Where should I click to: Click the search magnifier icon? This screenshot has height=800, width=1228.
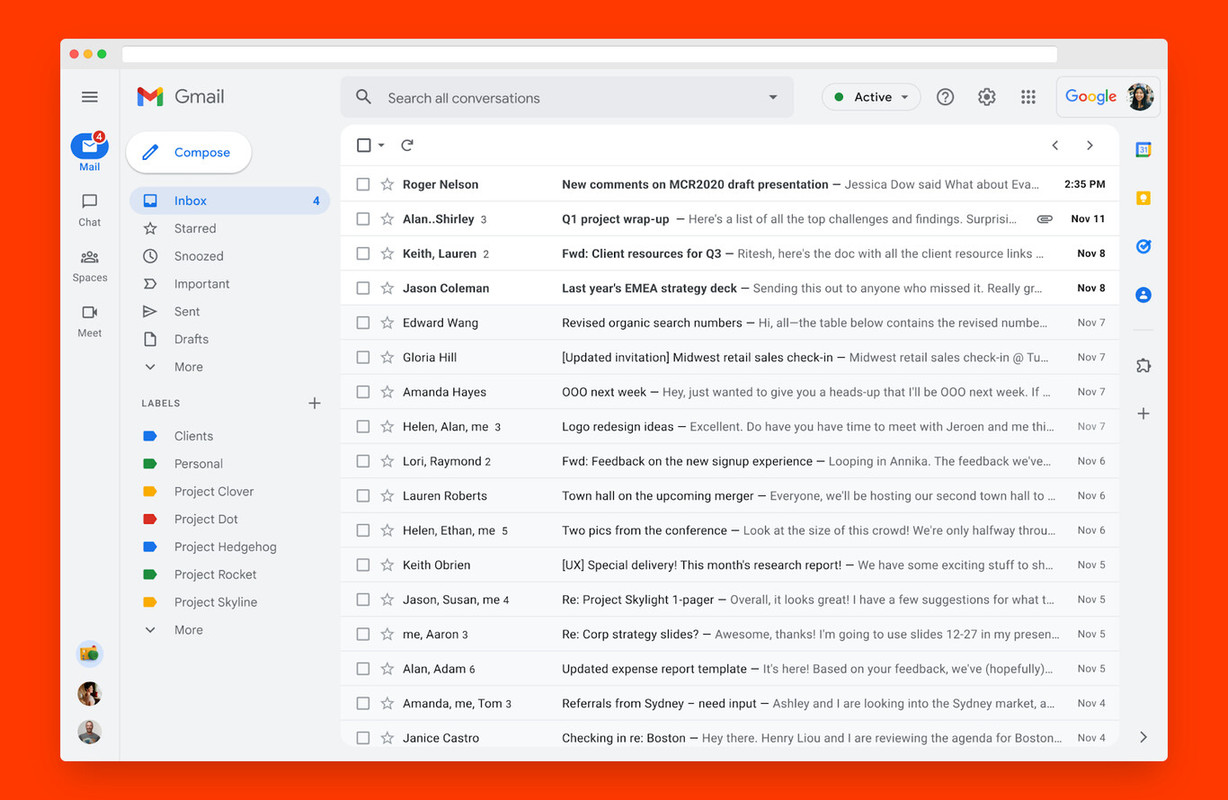pyautogui.click(x=364, y=98)
